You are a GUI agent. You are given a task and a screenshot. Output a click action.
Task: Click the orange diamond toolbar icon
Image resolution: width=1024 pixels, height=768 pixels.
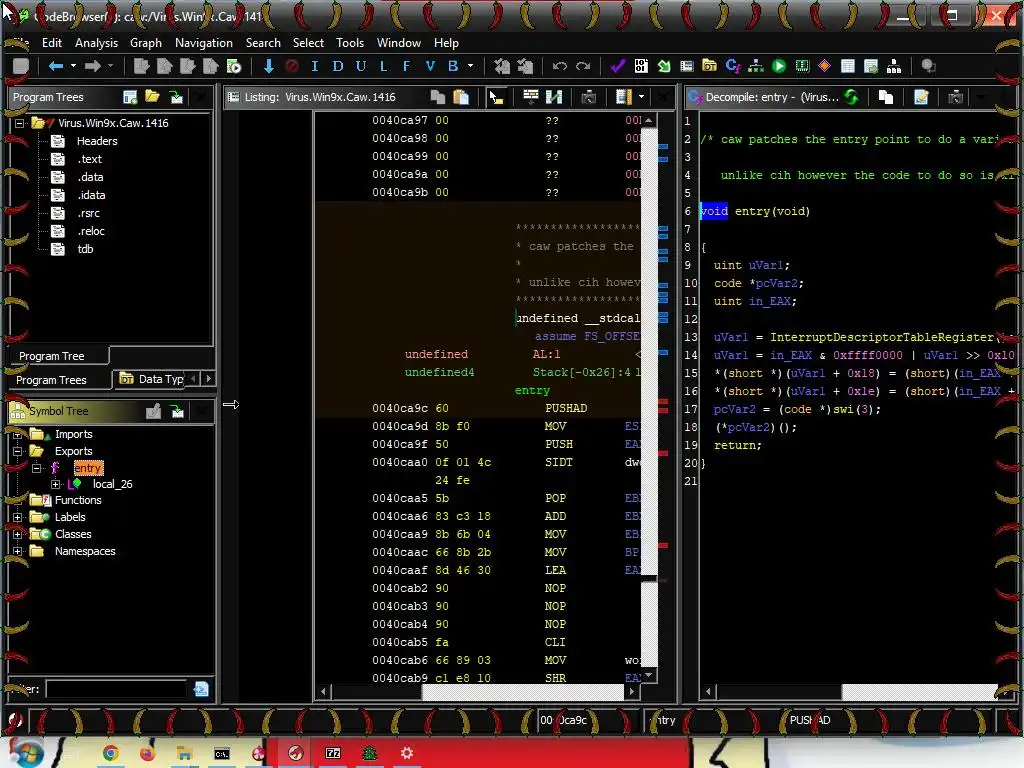825,66
